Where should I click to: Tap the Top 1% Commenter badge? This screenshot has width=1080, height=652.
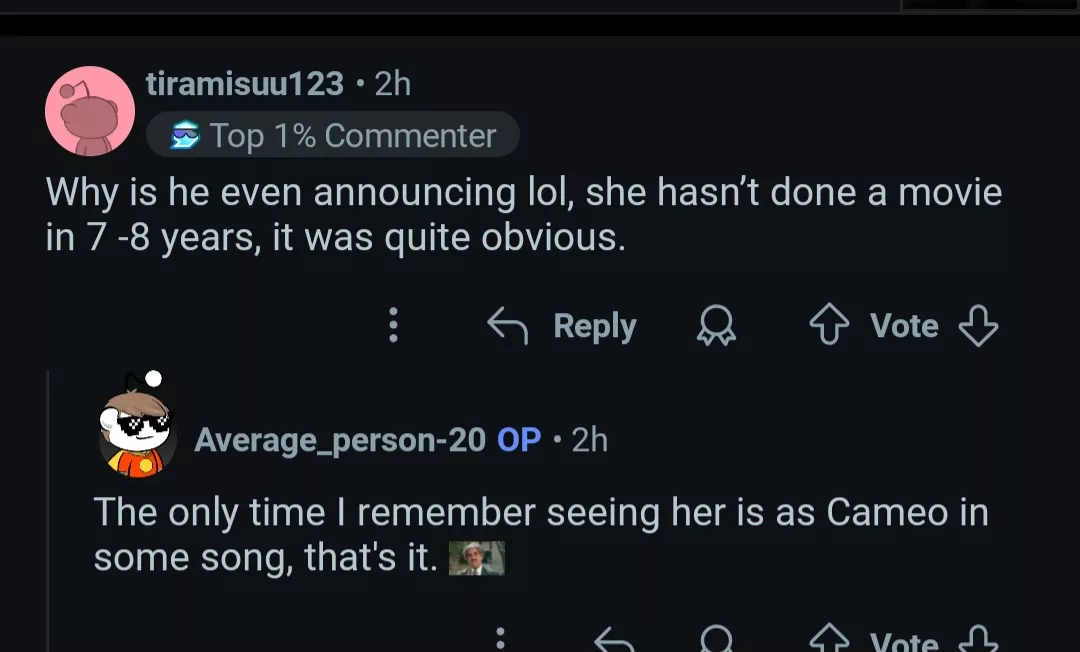tap(333, 135)
